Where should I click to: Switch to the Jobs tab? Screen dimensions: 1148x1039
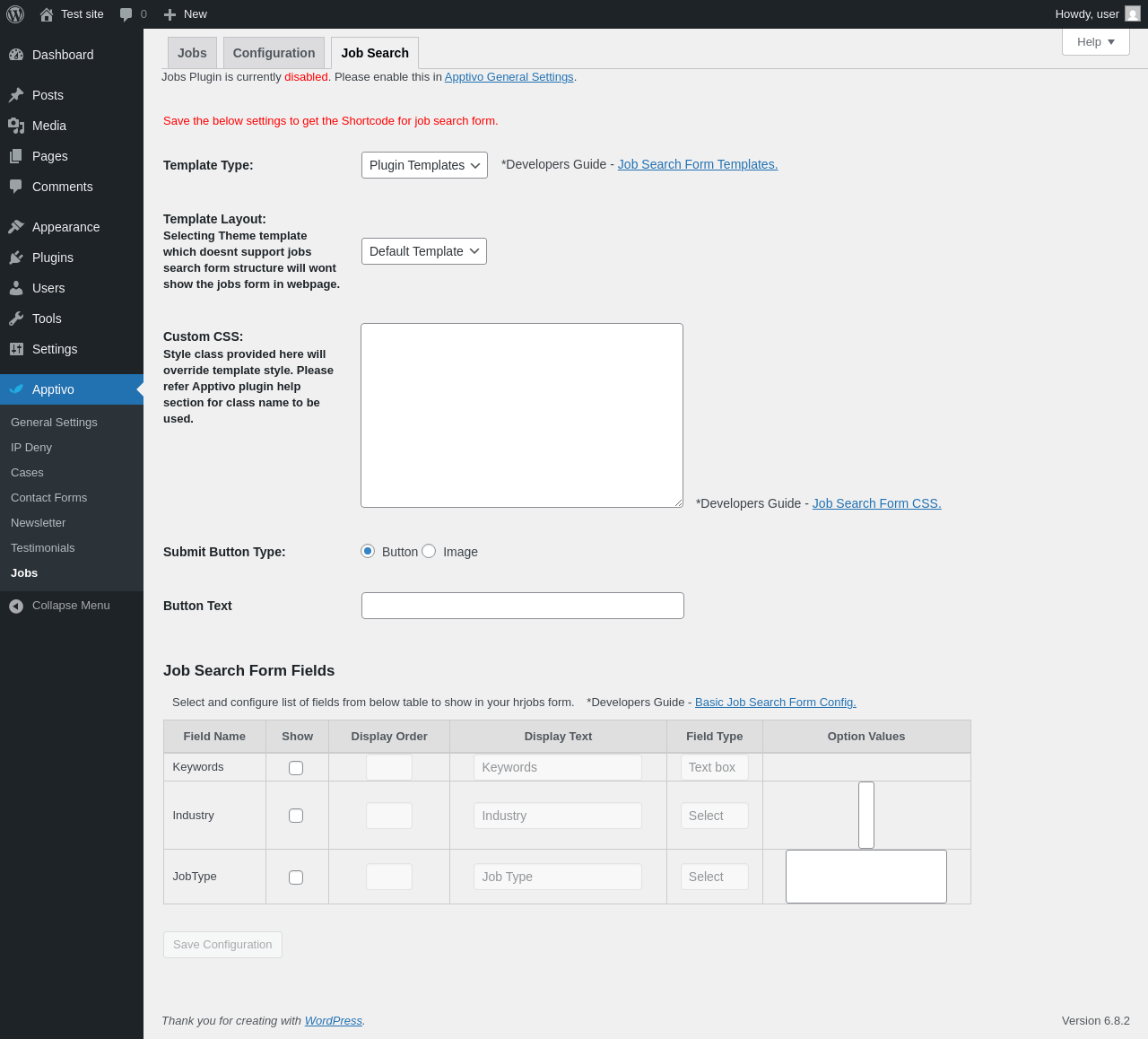(192, 53)
